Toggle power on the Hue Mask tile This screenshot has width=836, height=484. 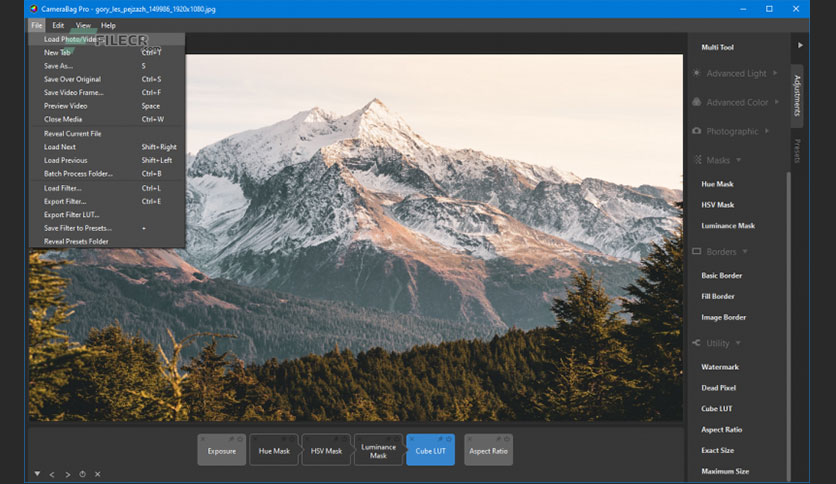[x=292, y=439]
